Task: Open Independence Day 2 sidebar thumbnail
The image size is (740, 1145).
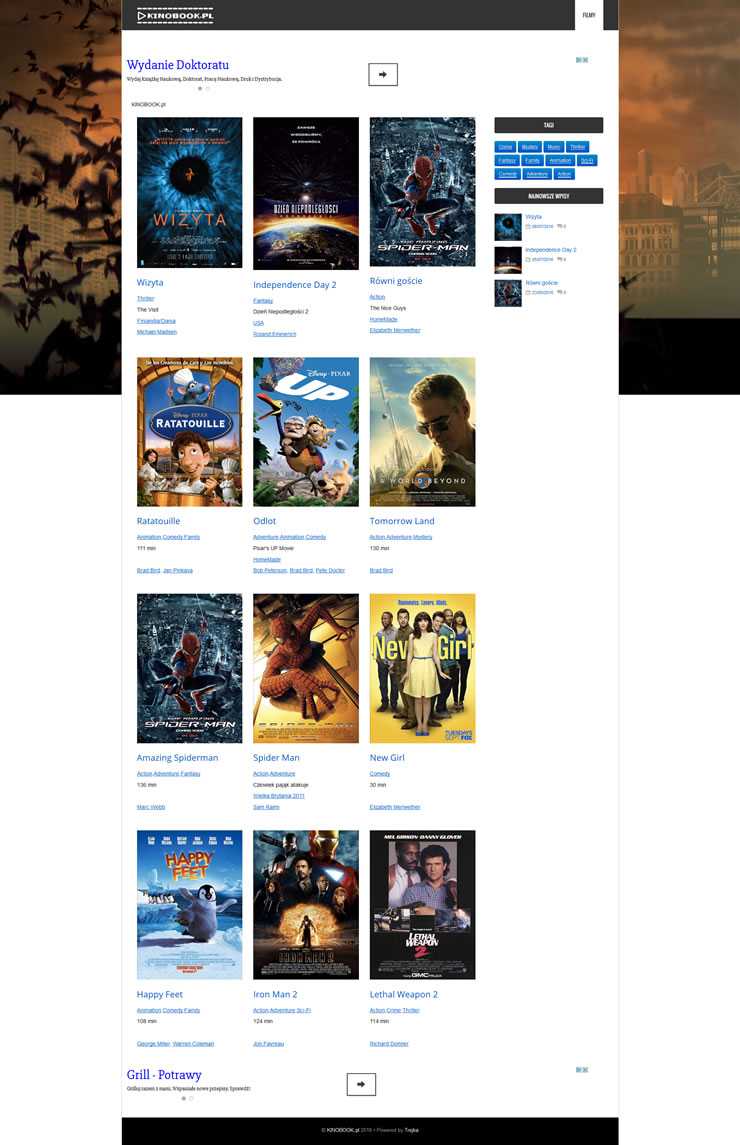Action: coord(507,260)
